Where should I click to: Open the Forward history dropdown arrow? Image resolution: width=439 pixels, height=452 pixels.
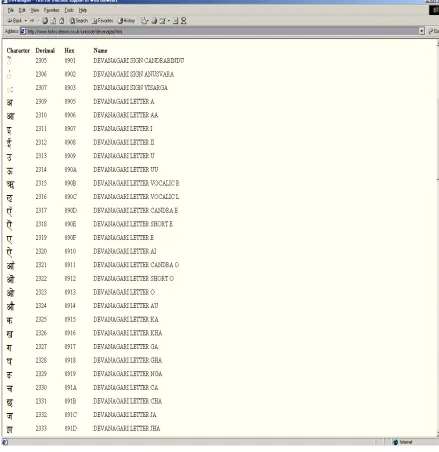point(38,21)
